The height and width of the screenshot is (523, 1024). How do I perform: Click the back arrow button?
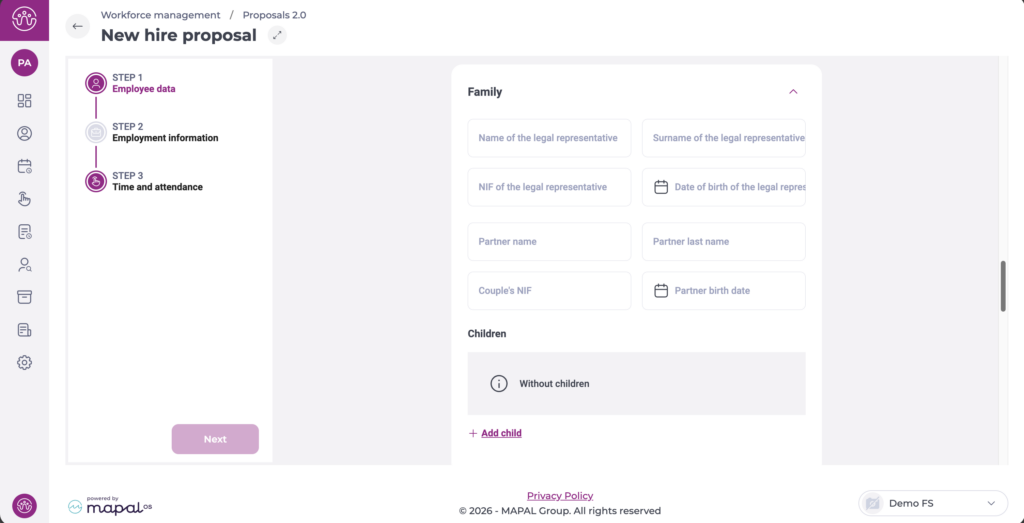pyautogui.click(x=78, y=26)
